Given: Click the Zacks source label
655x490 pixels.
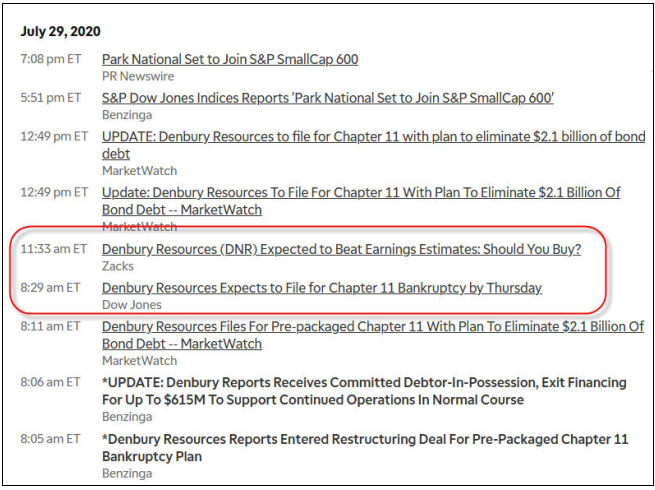Looking at the screenshot, I should coord(118,266).
